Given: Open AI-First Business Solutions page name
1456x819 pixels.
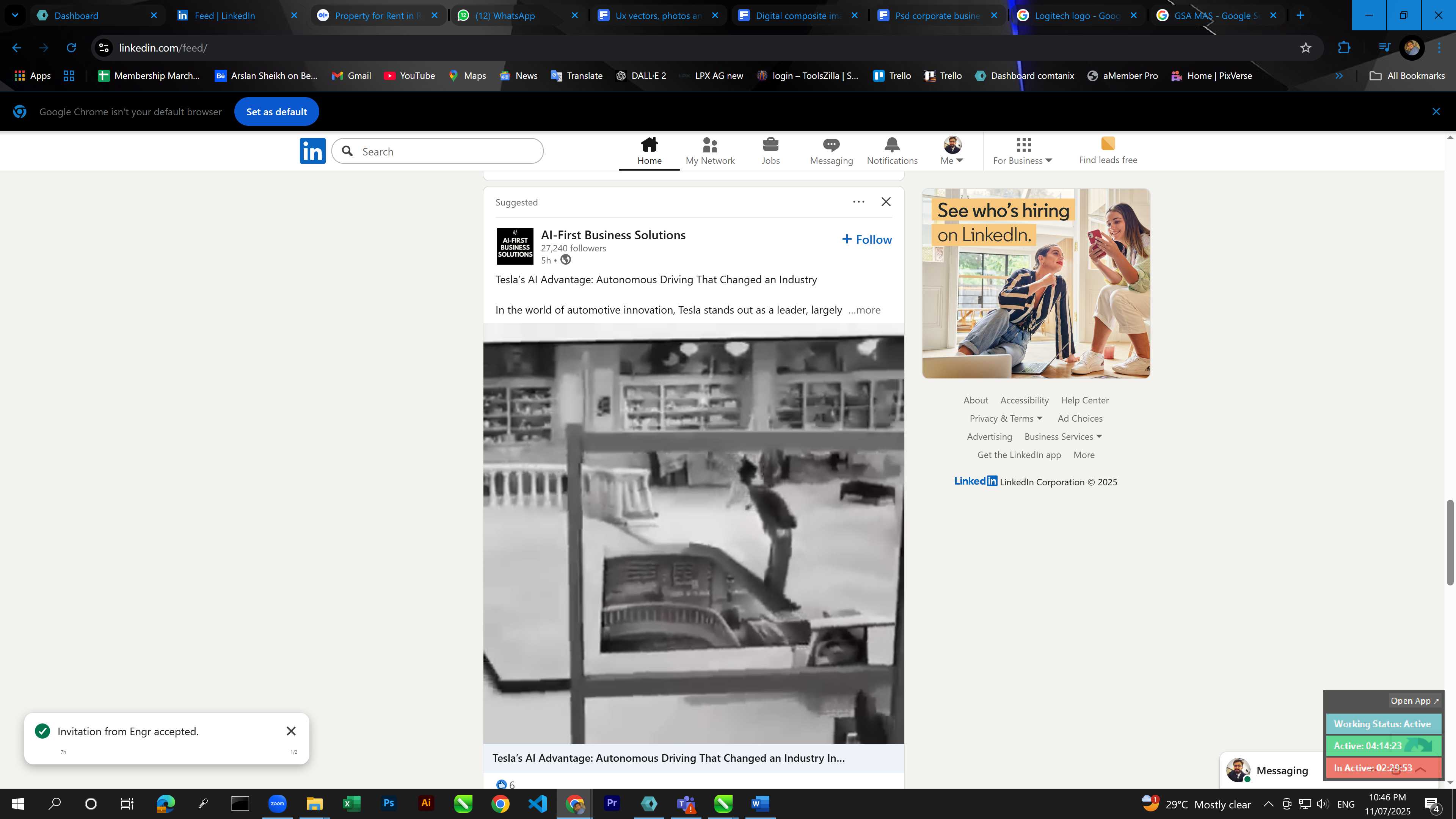Looking at the screenshot, I should pos(613,235).
